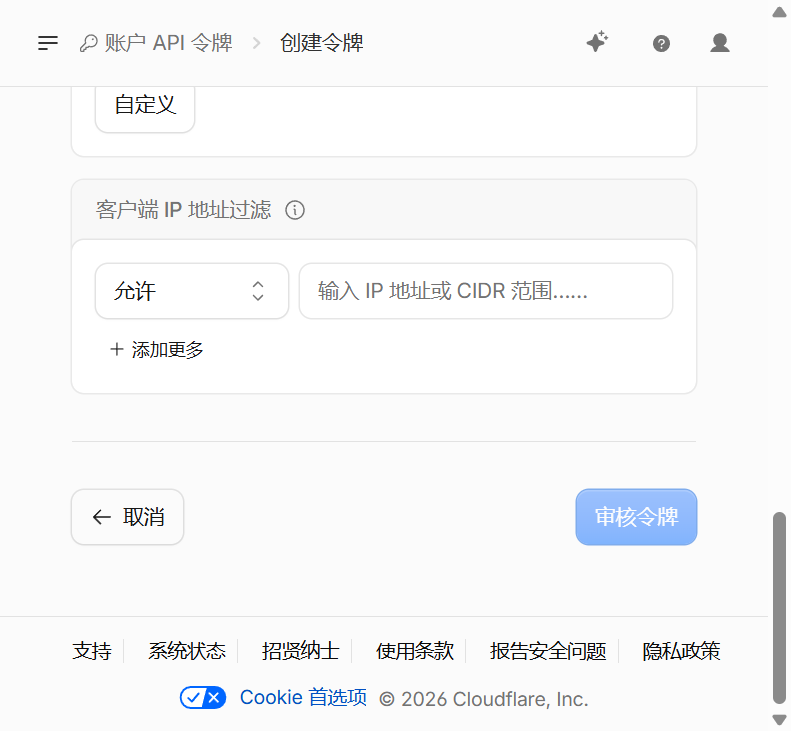This screenshot has height=731, width=791.
Task: Open the hamburger navigation menu
Action: (x=48, y=43)
